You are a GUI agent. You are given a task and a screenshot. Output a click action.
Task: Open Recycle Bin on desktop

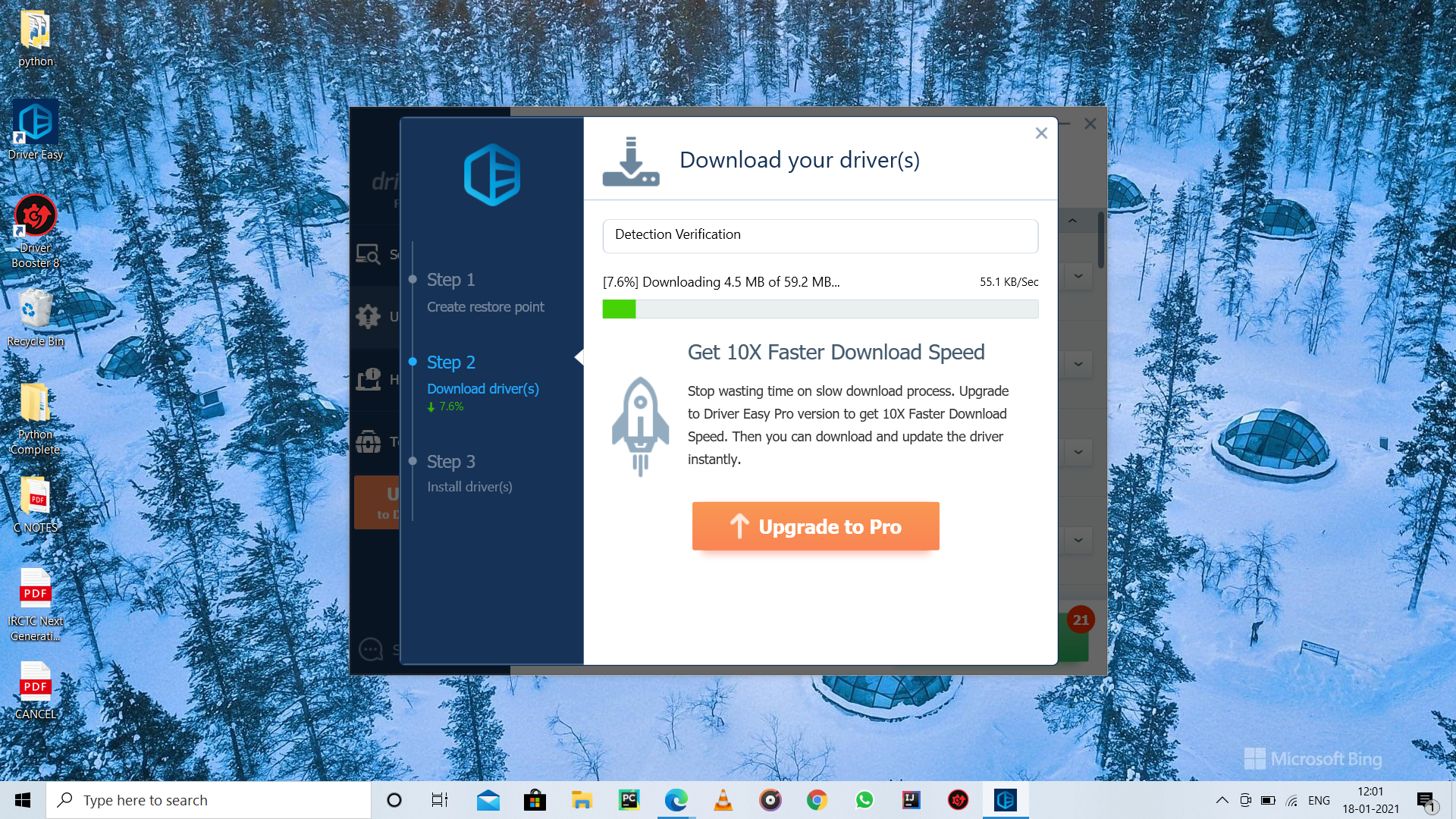(x=36, y=318)
